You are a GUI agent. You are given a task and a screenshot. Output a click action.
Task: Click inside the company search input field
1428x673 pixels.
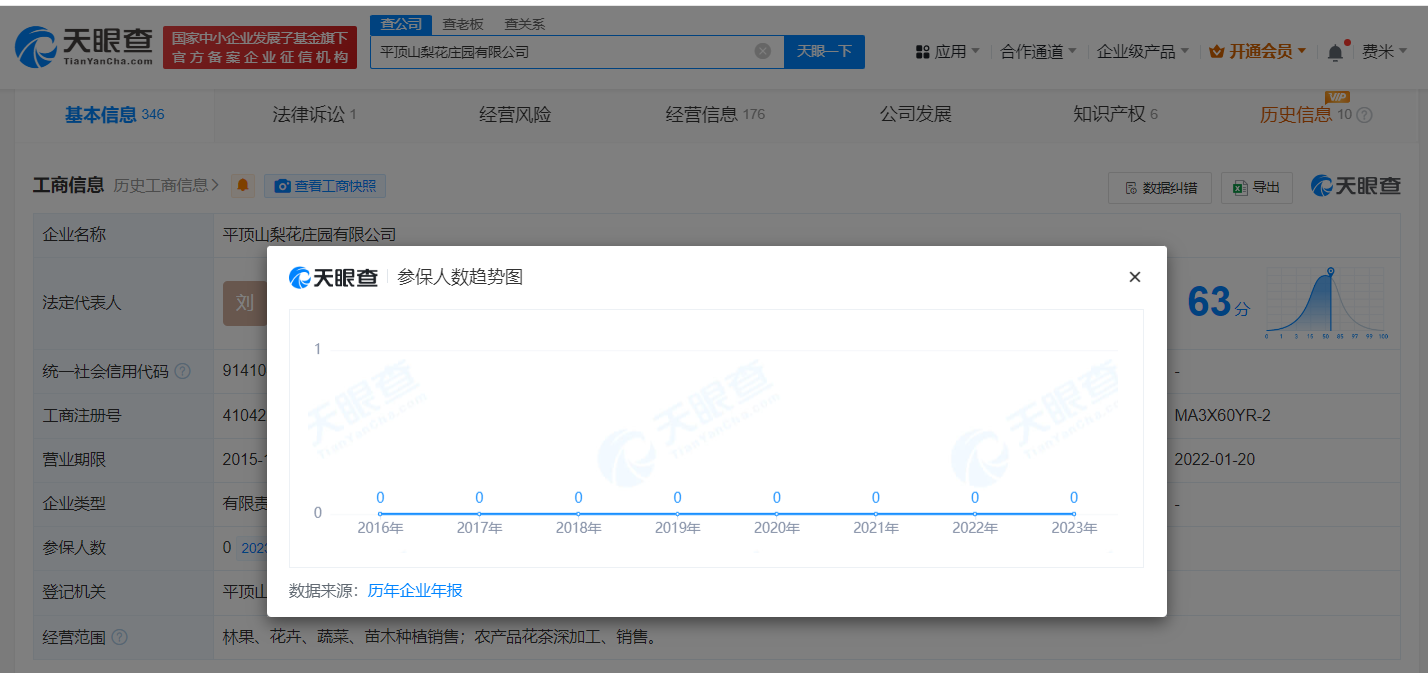tap(570, 51)
